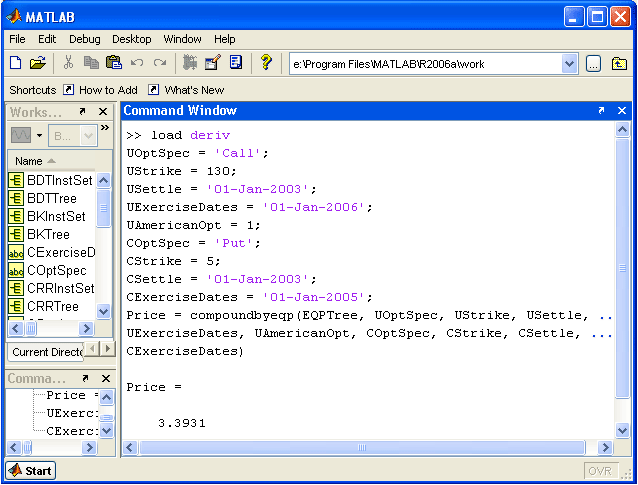Image resolution: width=638 pixels, height=485 pixels.
Task: Click the Shortcuts label
Action: pyautogui.click(x=33, y=90)
